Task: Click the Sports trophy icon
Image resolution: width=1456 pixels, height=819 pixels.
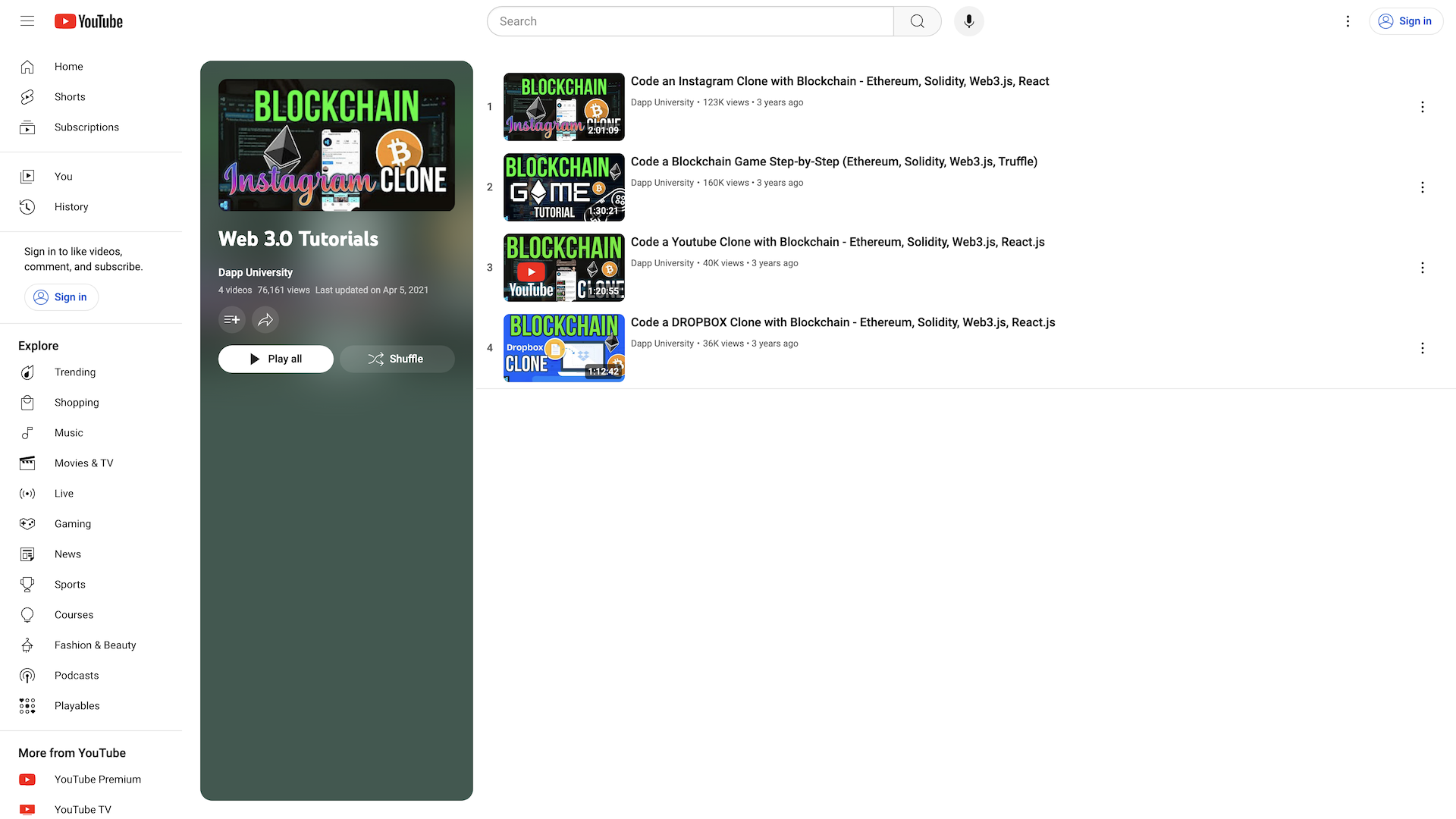Action: pos(27,585)
